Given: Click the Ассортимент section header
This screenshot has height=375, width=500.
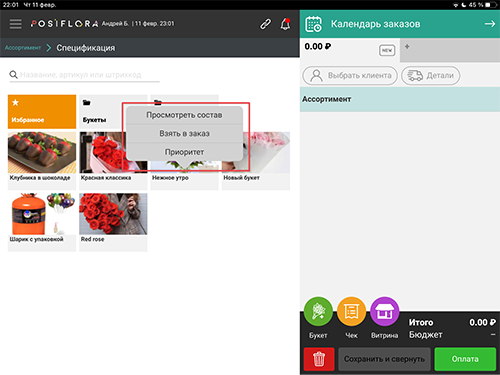Looking at the screenshot, I should [400, 99].
